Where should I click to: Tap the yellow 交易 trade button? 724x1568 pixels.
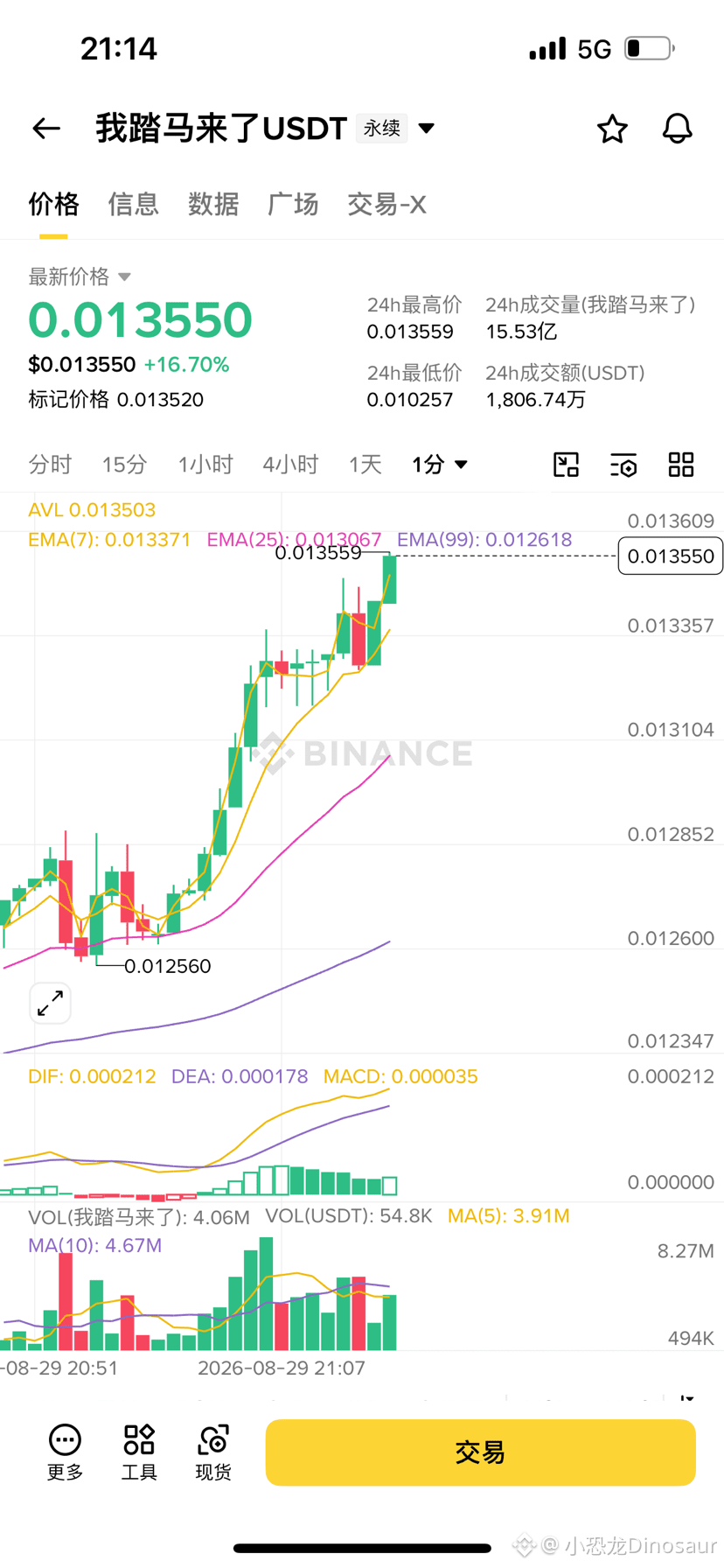[x=480, y=1452]
